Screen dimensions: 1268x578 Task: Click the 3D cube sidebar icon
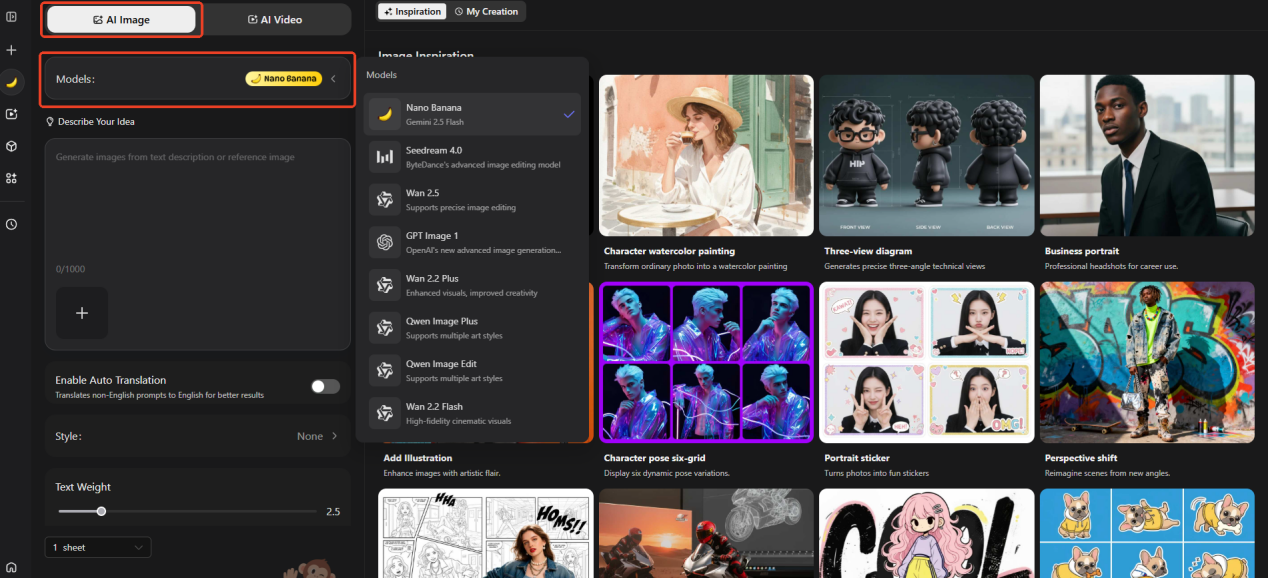pos(11,146)
